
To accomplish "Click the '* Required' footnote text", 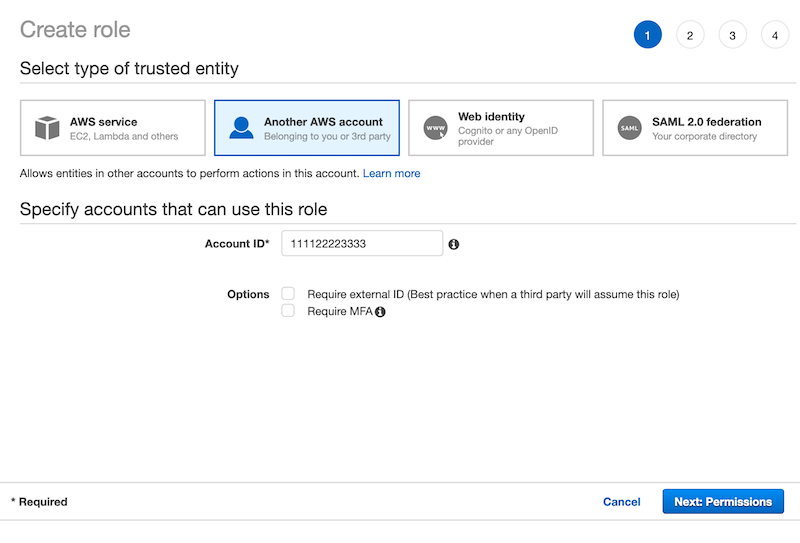I will tap(39, 502).
